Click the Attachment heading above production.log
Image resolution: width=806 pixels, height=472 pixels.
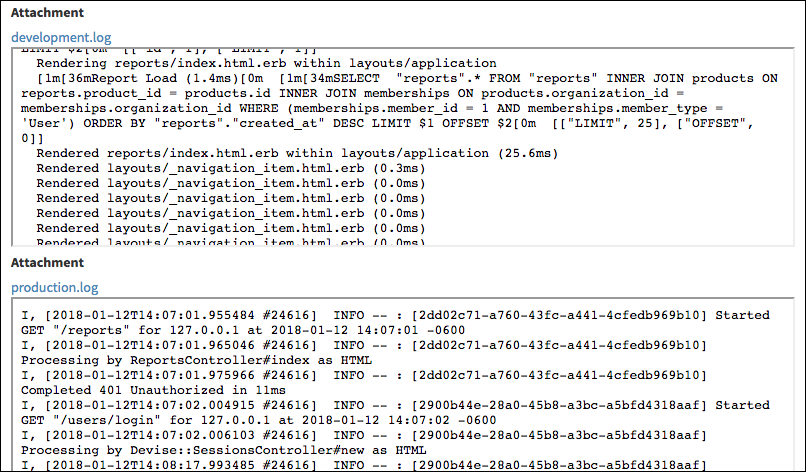tap(47, 262)
